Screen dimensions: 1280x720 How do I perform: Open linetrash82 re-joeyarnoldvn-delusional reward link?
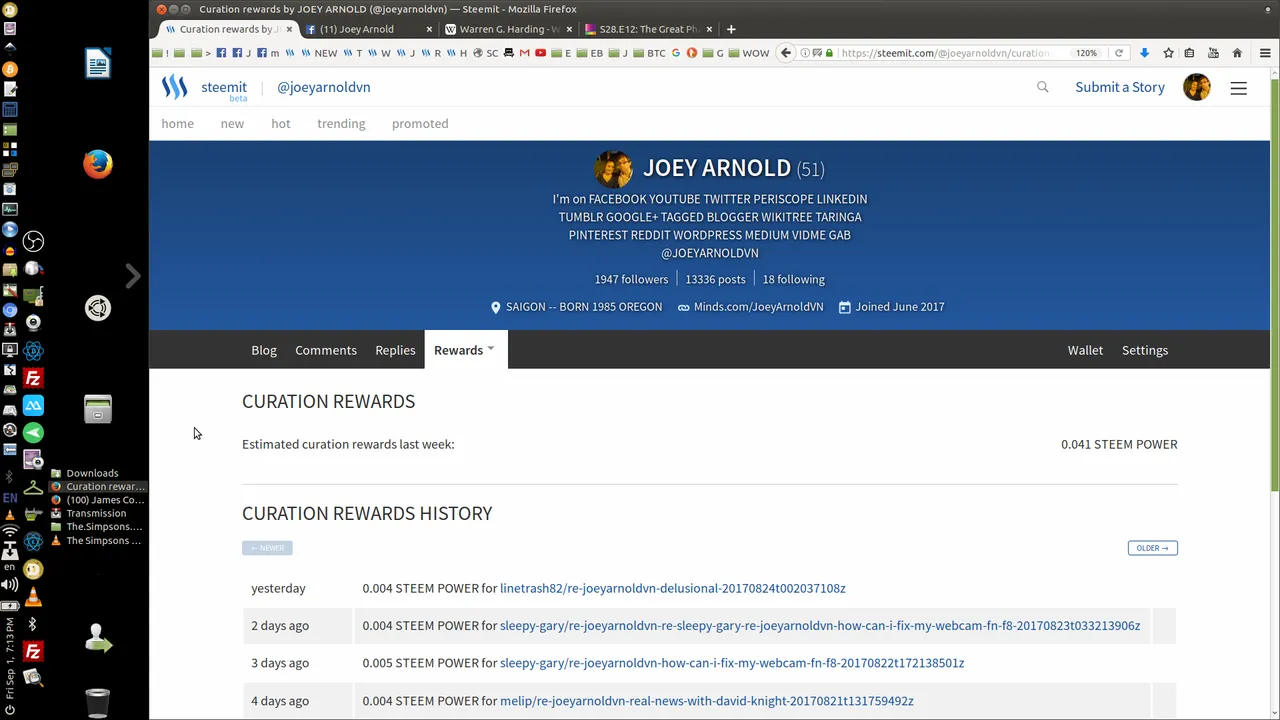pos(672,588)
